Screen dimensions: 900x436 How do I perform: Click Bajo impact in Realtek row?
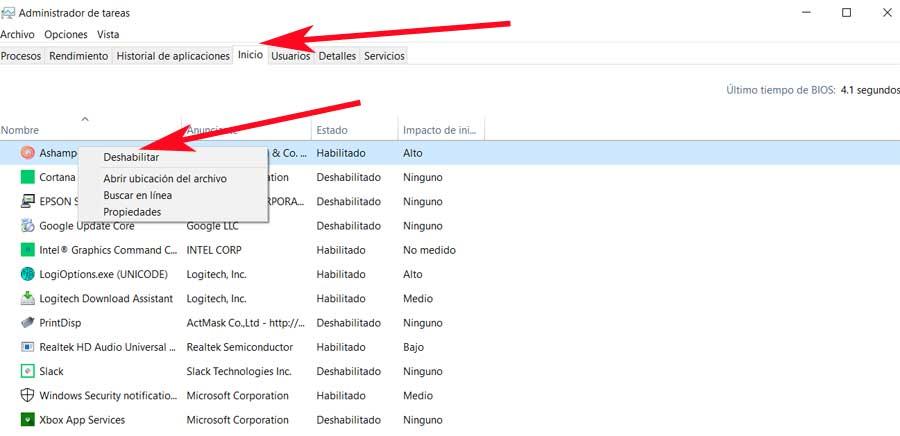coord(413,347)
